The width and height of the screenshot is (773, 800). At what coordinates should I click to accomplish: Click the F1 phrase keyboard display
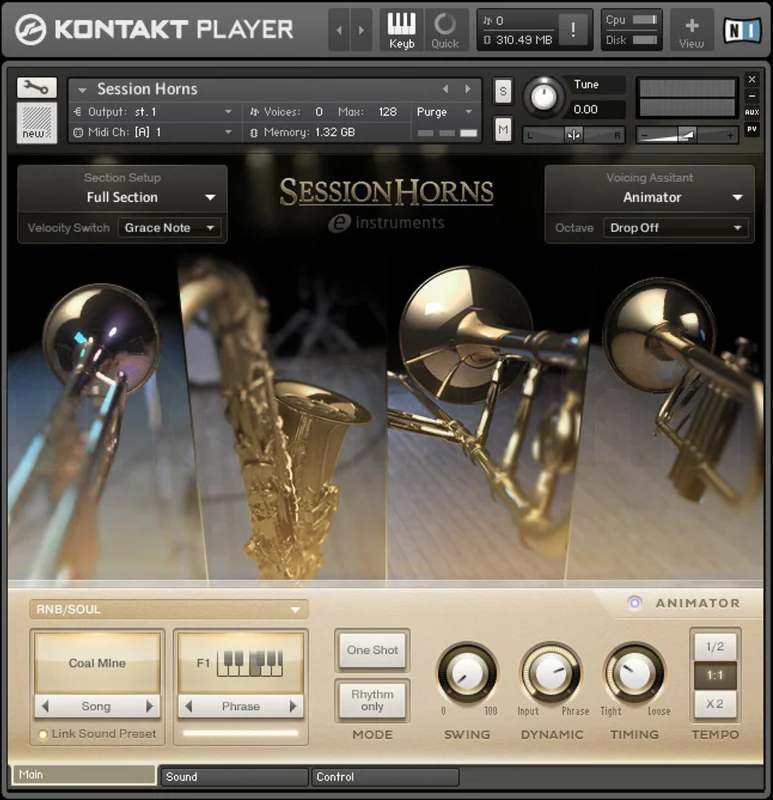tap(240, 663)
